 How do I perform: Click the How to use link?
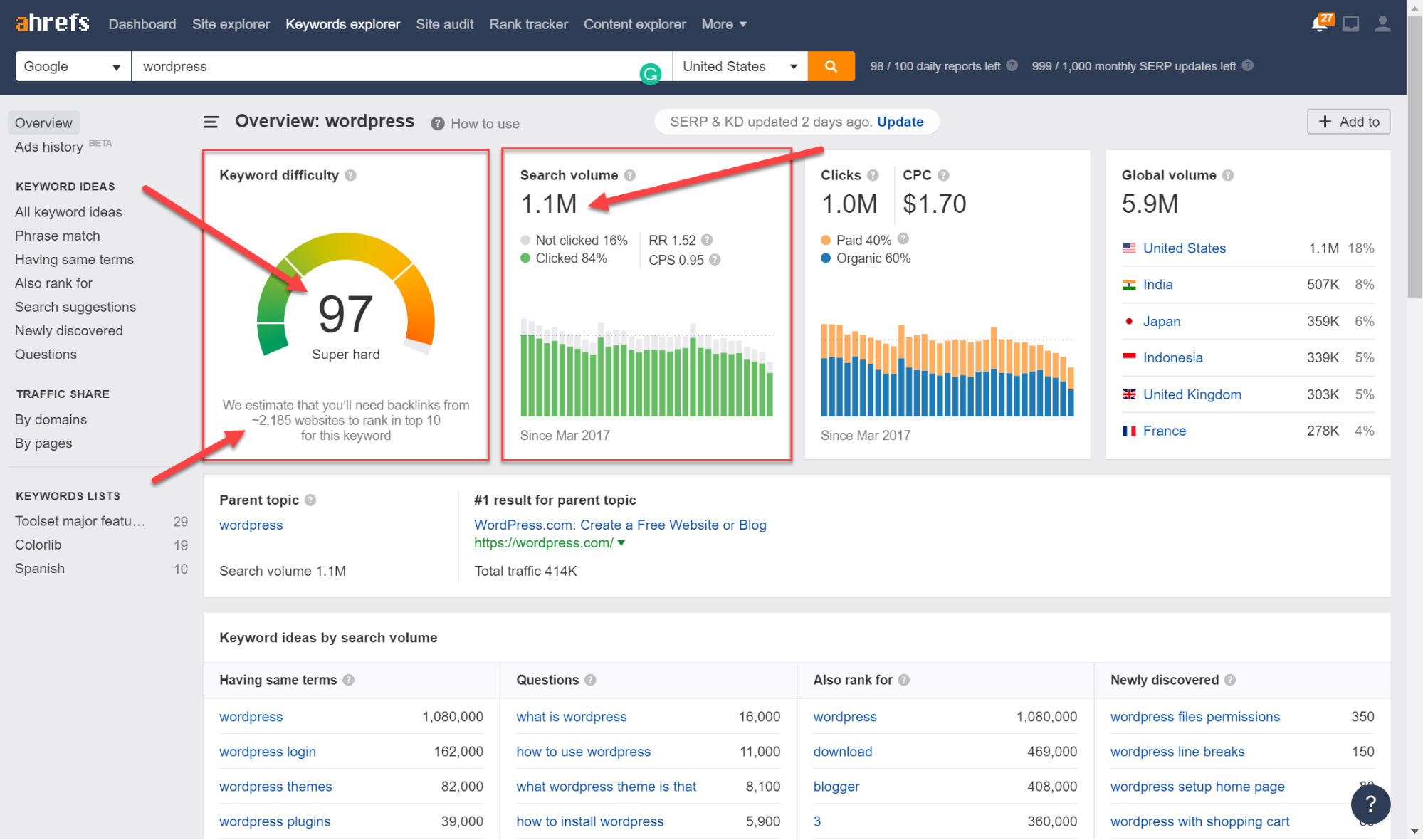(485, 124)
